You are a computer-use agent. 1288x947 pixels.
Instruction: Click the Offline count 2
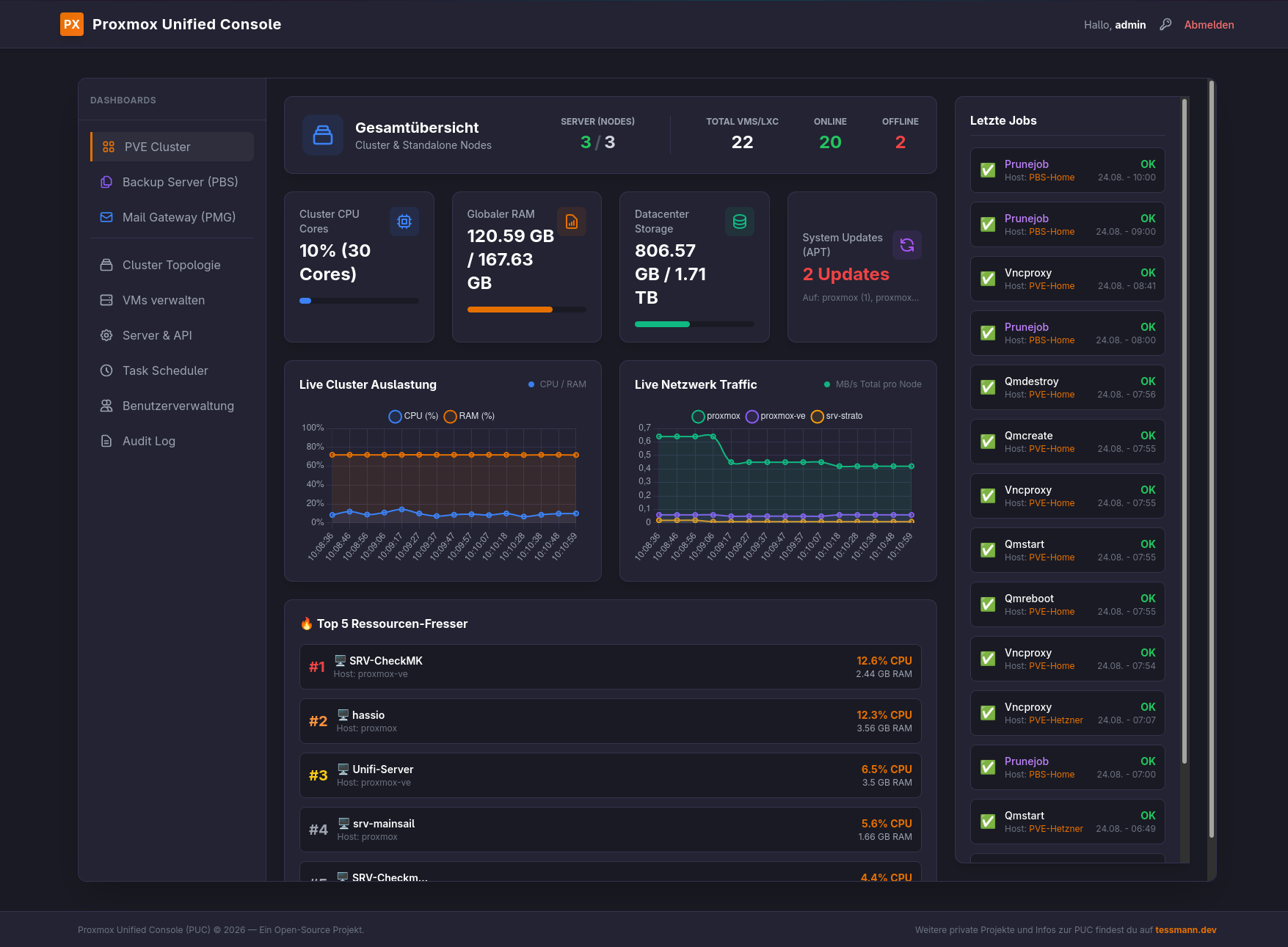pyautogui.click(x=900, y=142)
